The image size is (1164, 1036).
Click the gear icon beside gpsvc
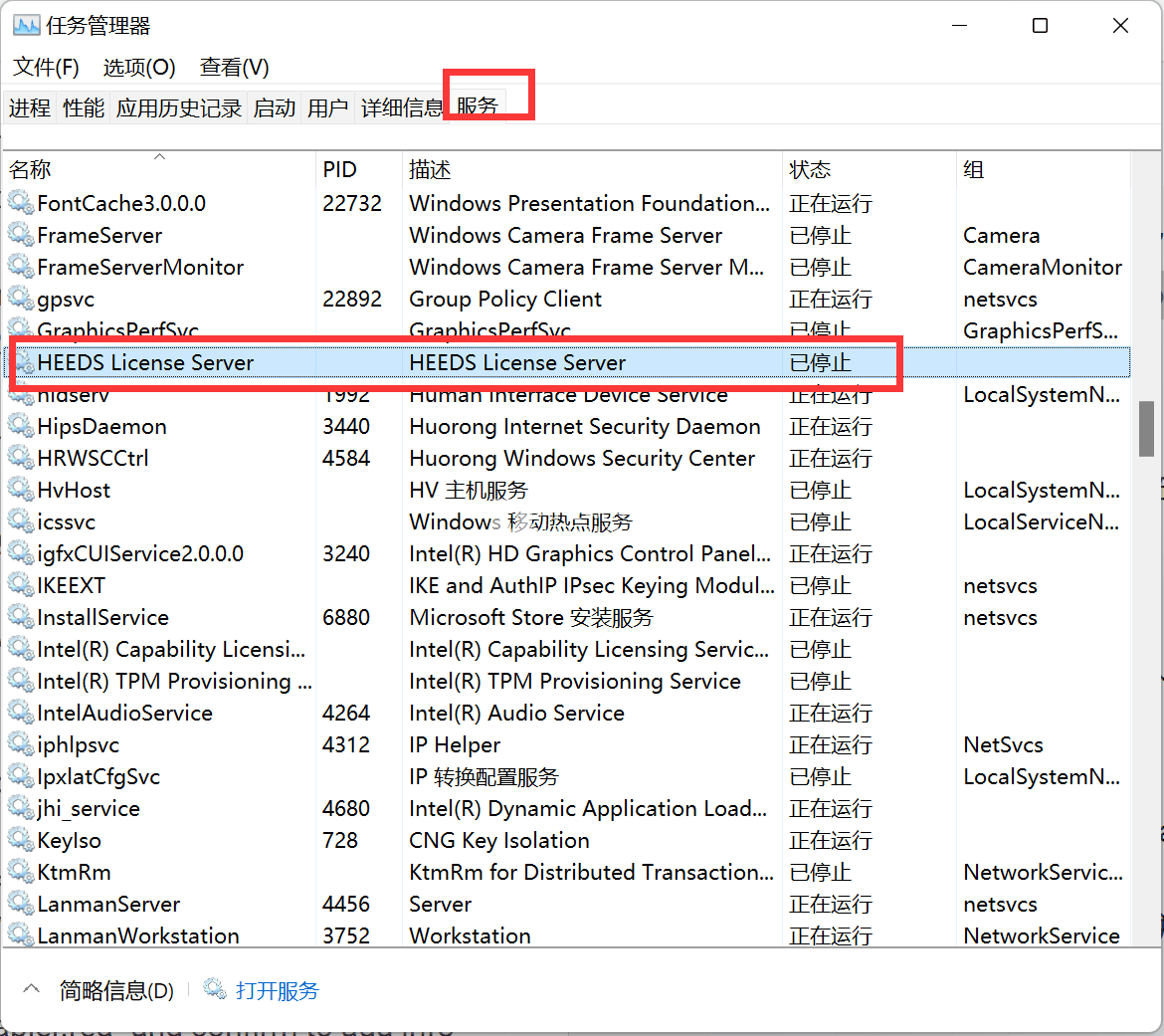coord(21,299)
